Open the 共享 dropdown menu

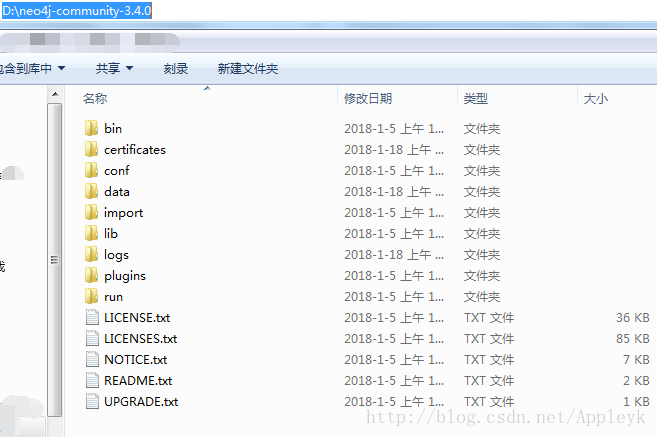click(x=114, y=68)
